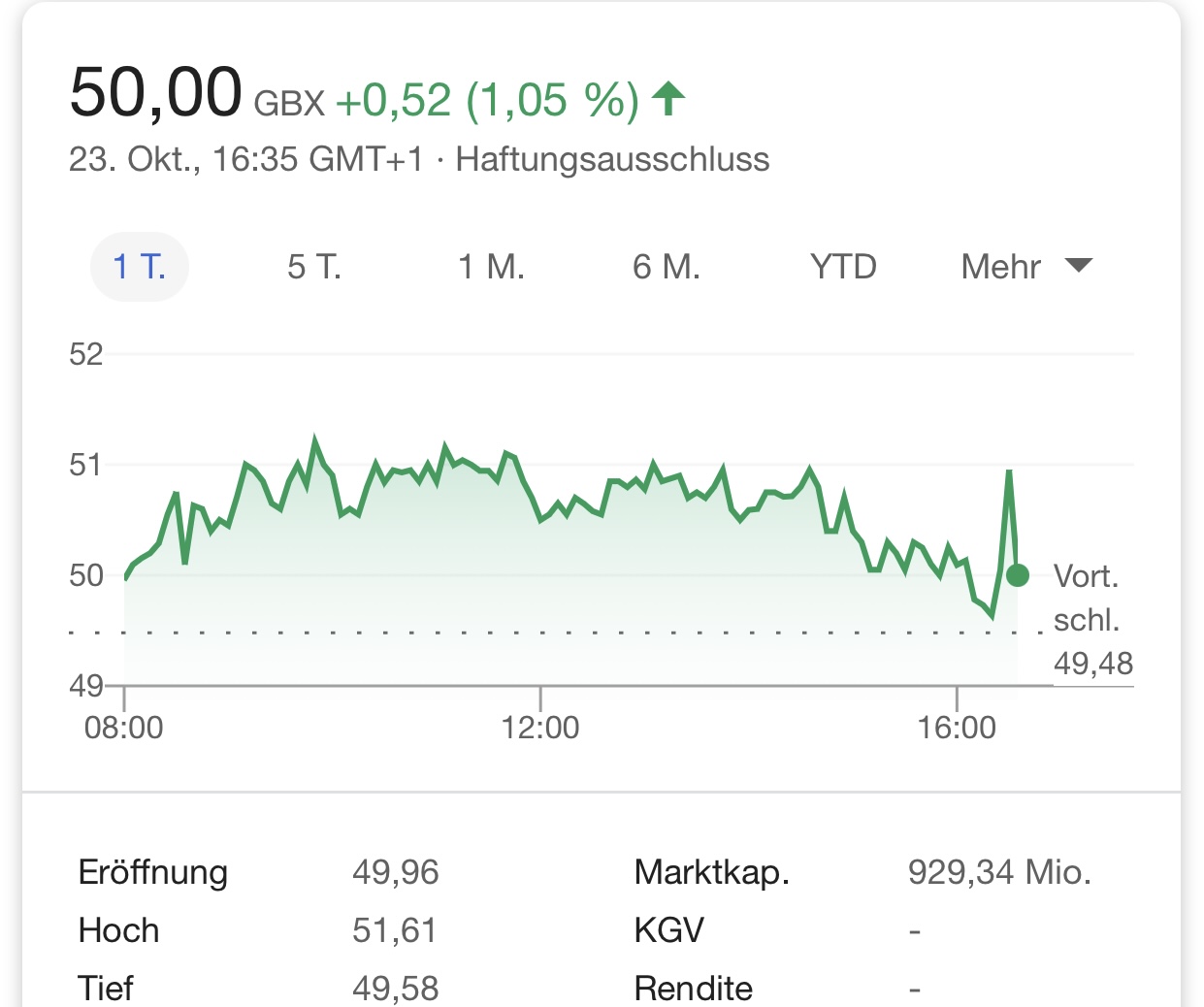This screenshot has width=1204, height=1007.
Task: Select the 1 T. time range tab
Action: coord(140,267)
